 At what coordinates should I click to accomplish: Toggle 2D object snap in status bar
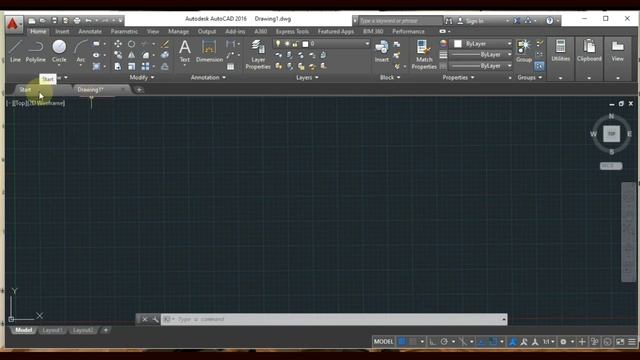(x=493, y=342)
